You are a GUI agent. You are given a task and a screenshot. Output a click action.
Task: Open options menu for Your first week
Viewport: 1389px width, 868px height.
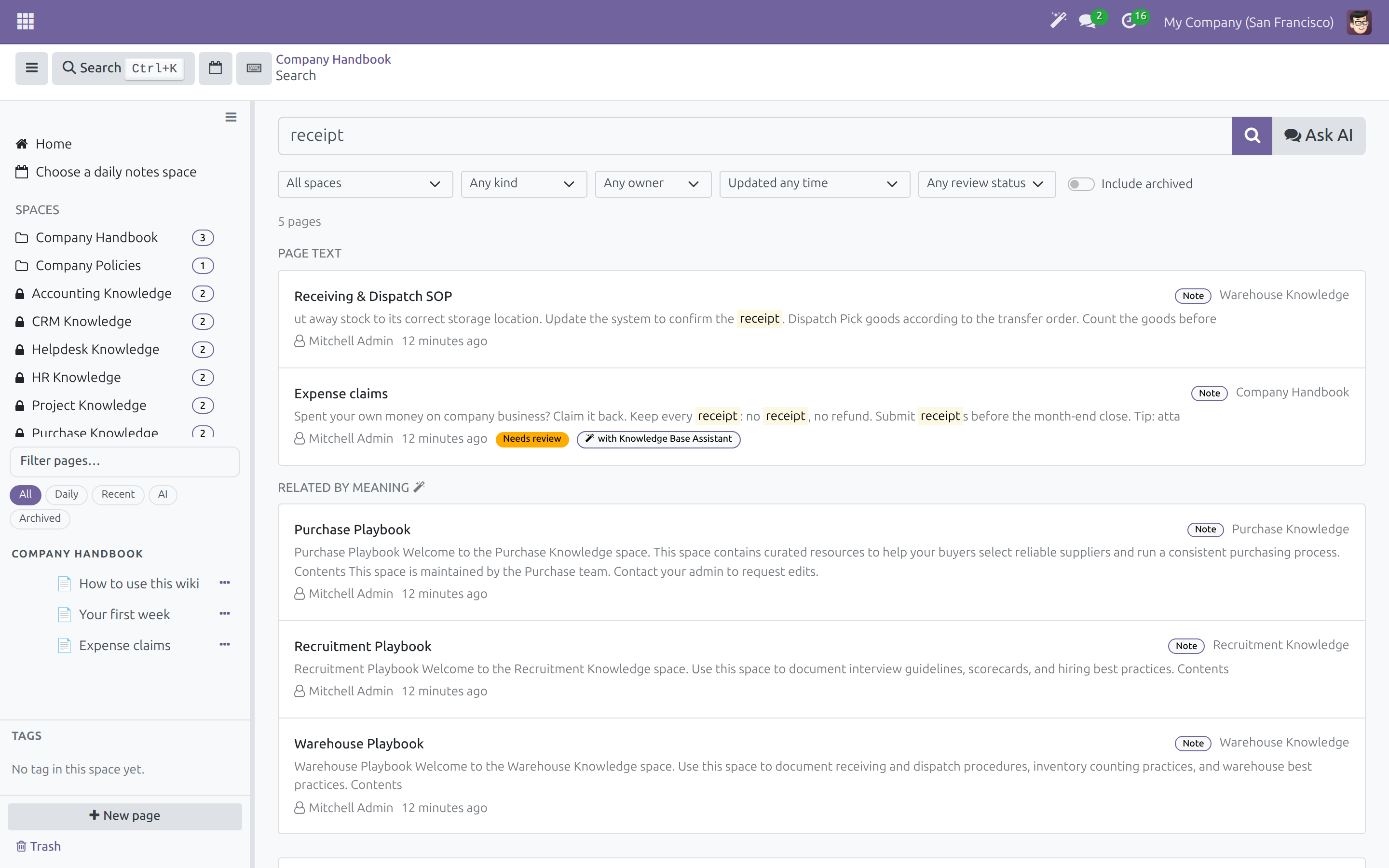pyautogui.click(x=224, y=614)
